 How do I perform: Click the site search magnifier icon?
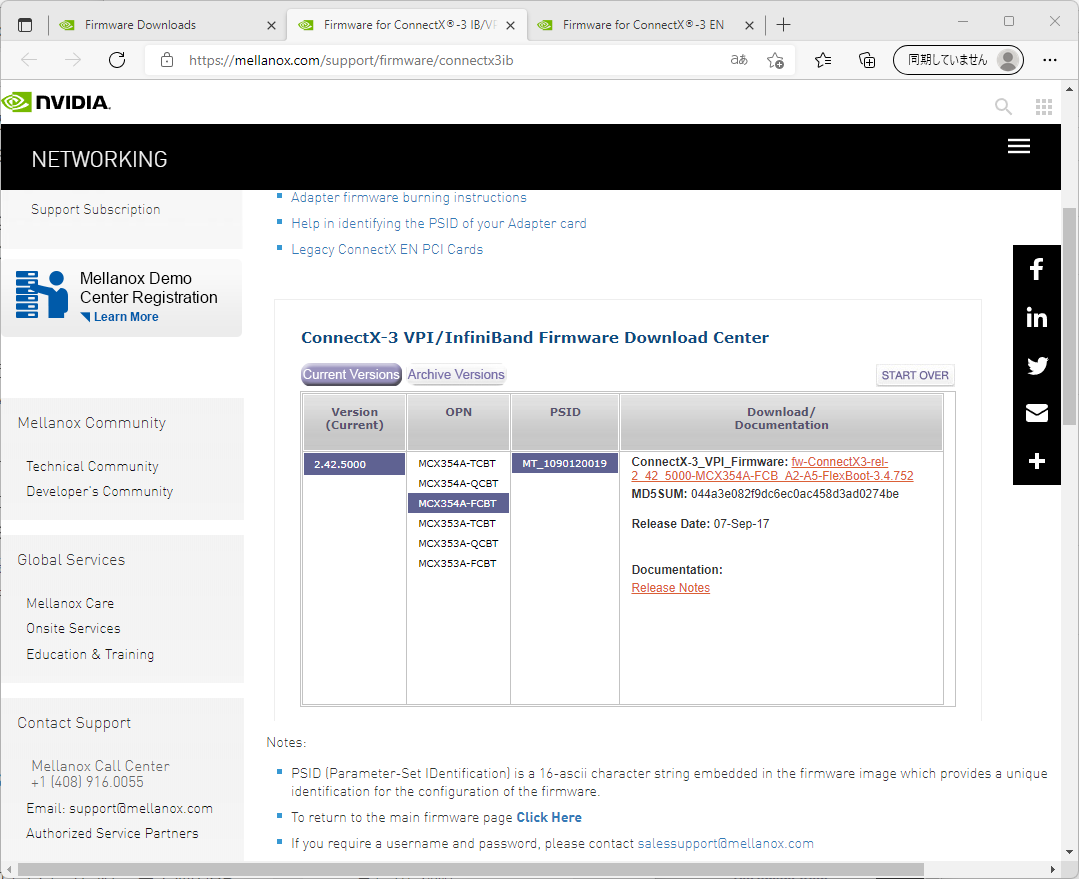pyautogui.click(x=1003, y=106)
